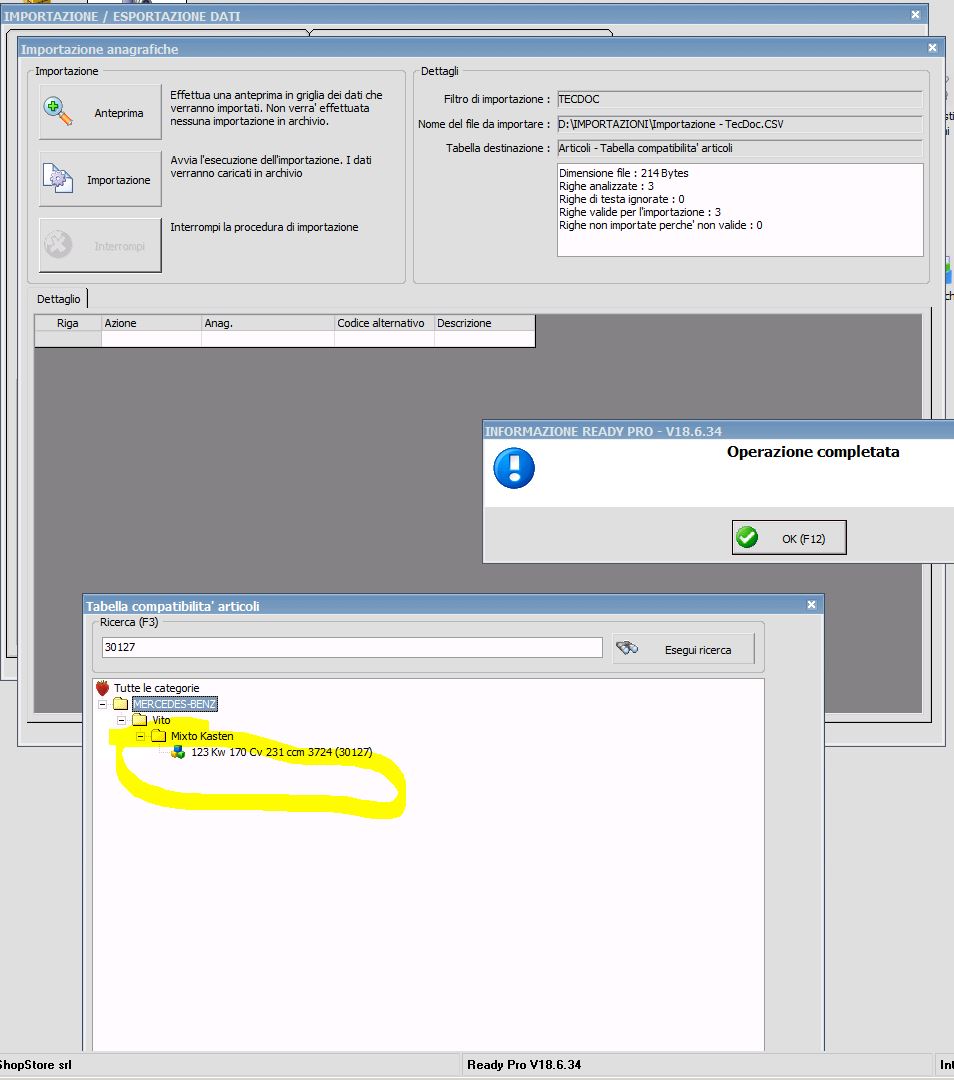
Task: Click 'Righe analizzate : 3' text
Action: coord(606,186)
